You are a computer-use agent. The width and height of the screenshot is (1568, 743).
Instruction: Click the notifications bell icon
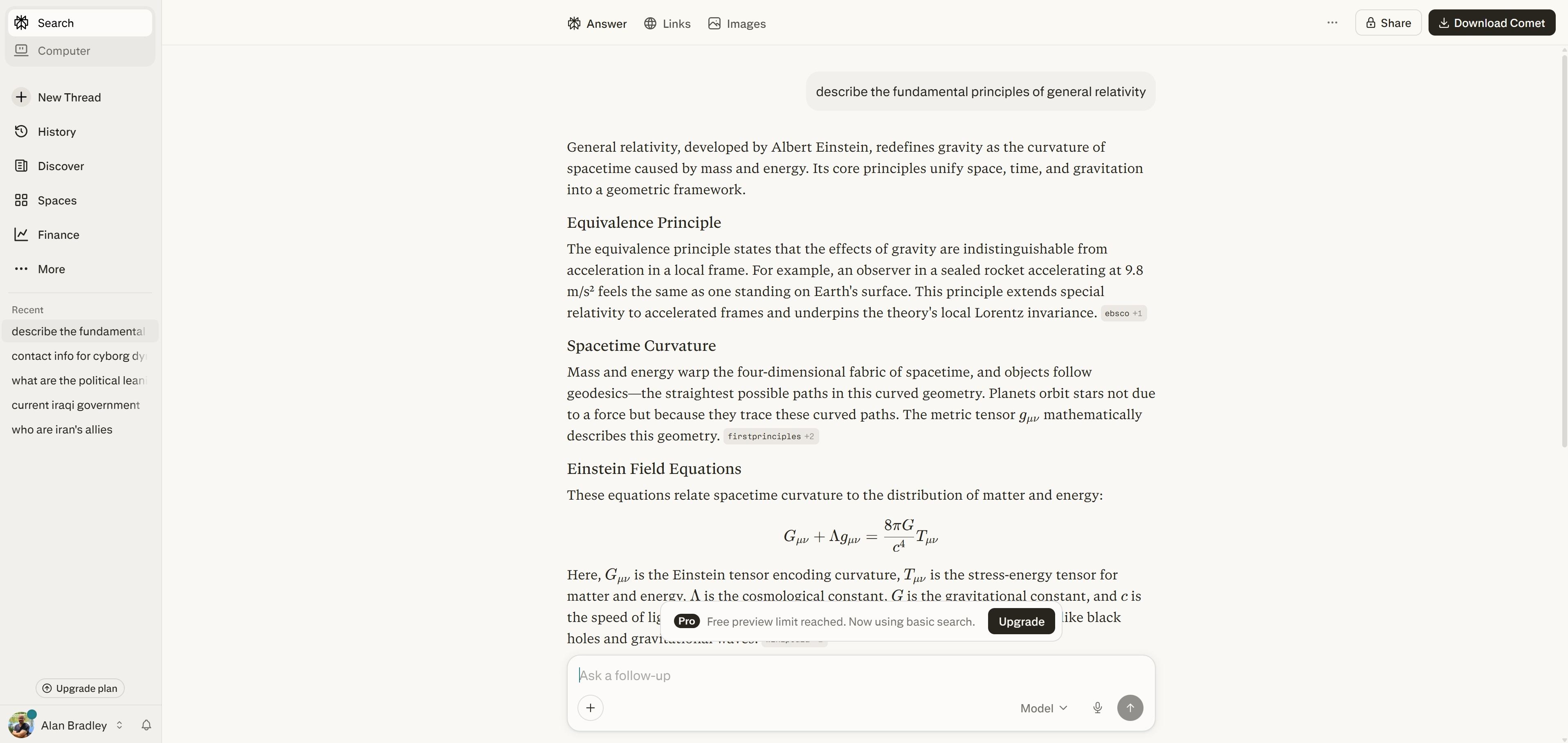[146, 725]
